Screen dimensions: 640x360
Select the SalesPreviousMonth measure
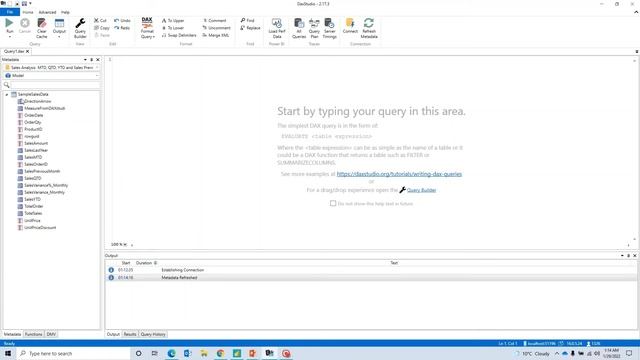point(42,171)
